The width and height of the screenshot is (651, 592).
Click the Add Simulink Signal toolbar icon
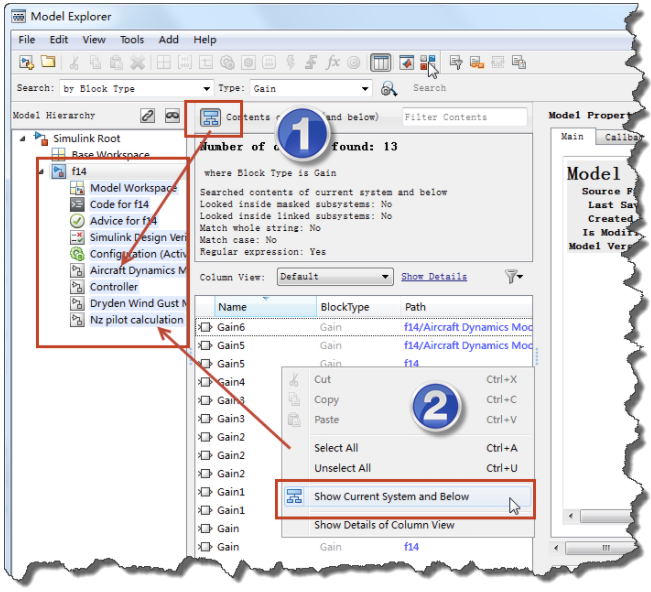pos(206,63)
